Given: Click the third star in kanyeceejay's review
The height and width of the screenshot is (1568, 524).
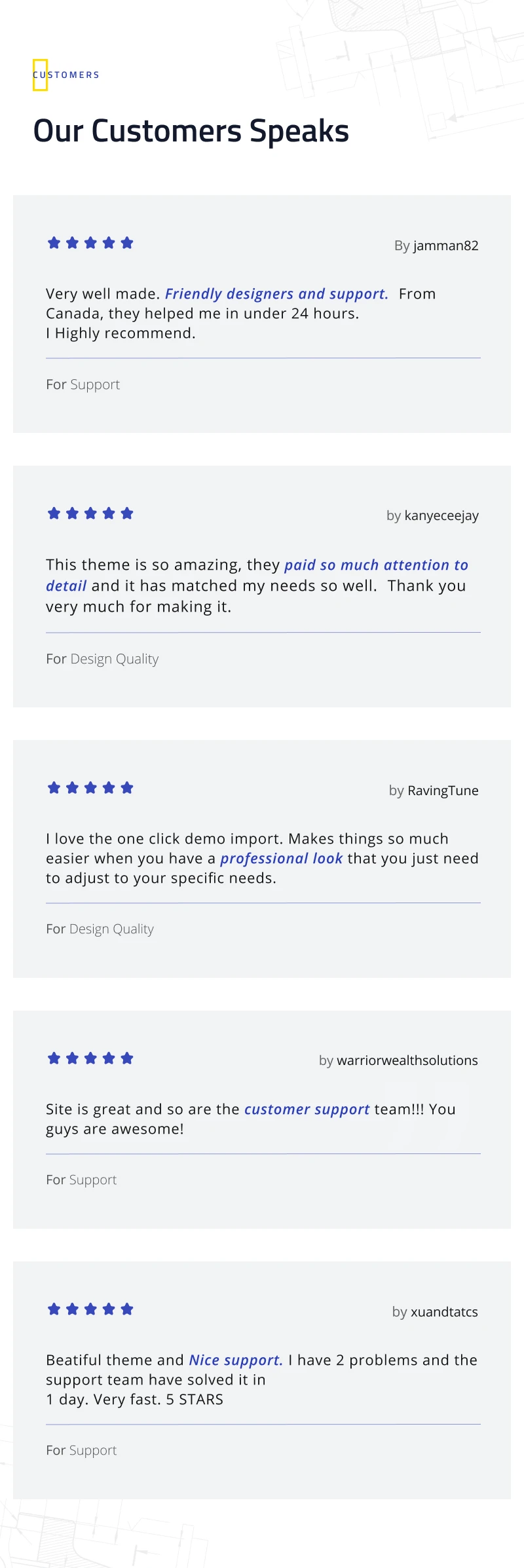Looking at the screenshot, I should click(x=90, y=513).
